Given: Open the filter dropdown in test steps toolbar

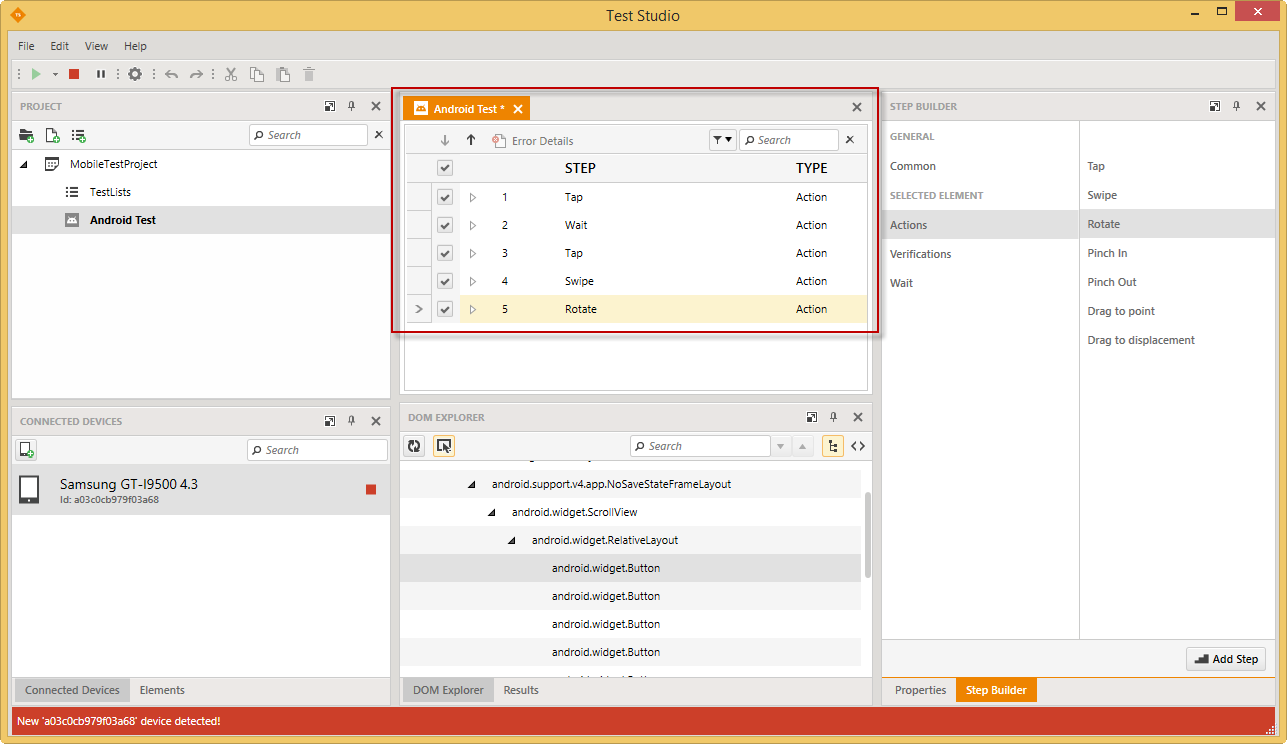Looking at the screenshot, I should [x=722, y=140].
